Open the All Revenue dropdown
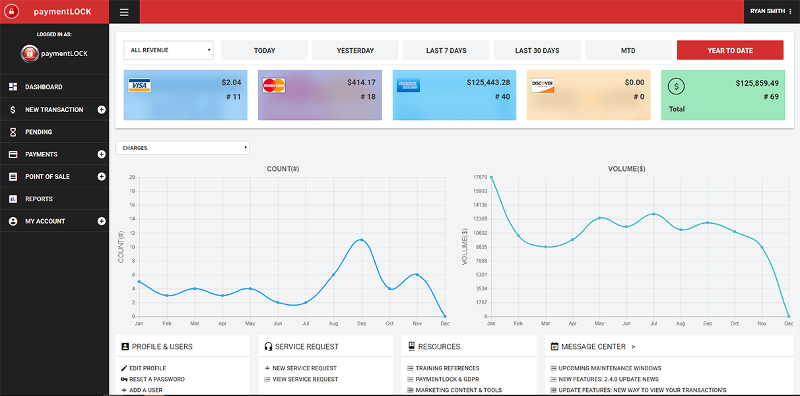This screenshot has width=800, height=396. tap(168, 51)
